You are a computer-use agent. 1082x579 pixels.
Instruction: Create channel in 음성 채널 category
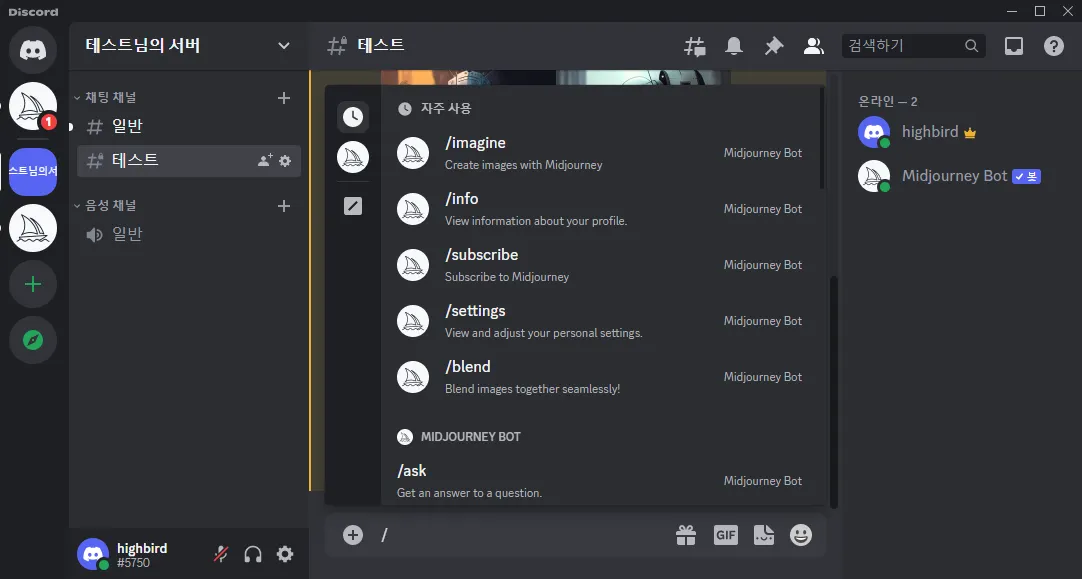point(284,206)
